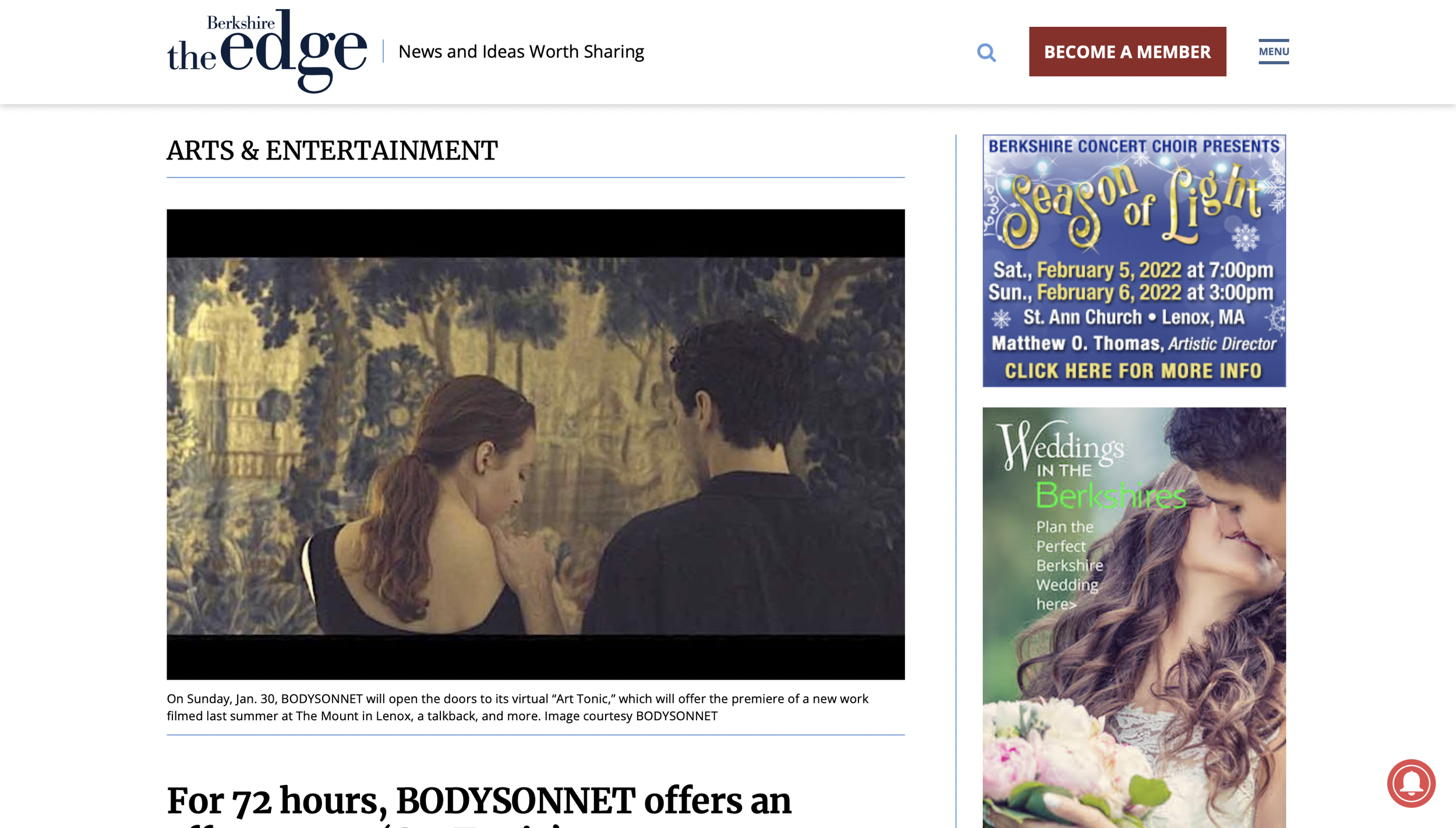Screen dimensions: 1456x828
Task: Open the Arts & Entertainment section heading
Action: click(x=332, y=151)
